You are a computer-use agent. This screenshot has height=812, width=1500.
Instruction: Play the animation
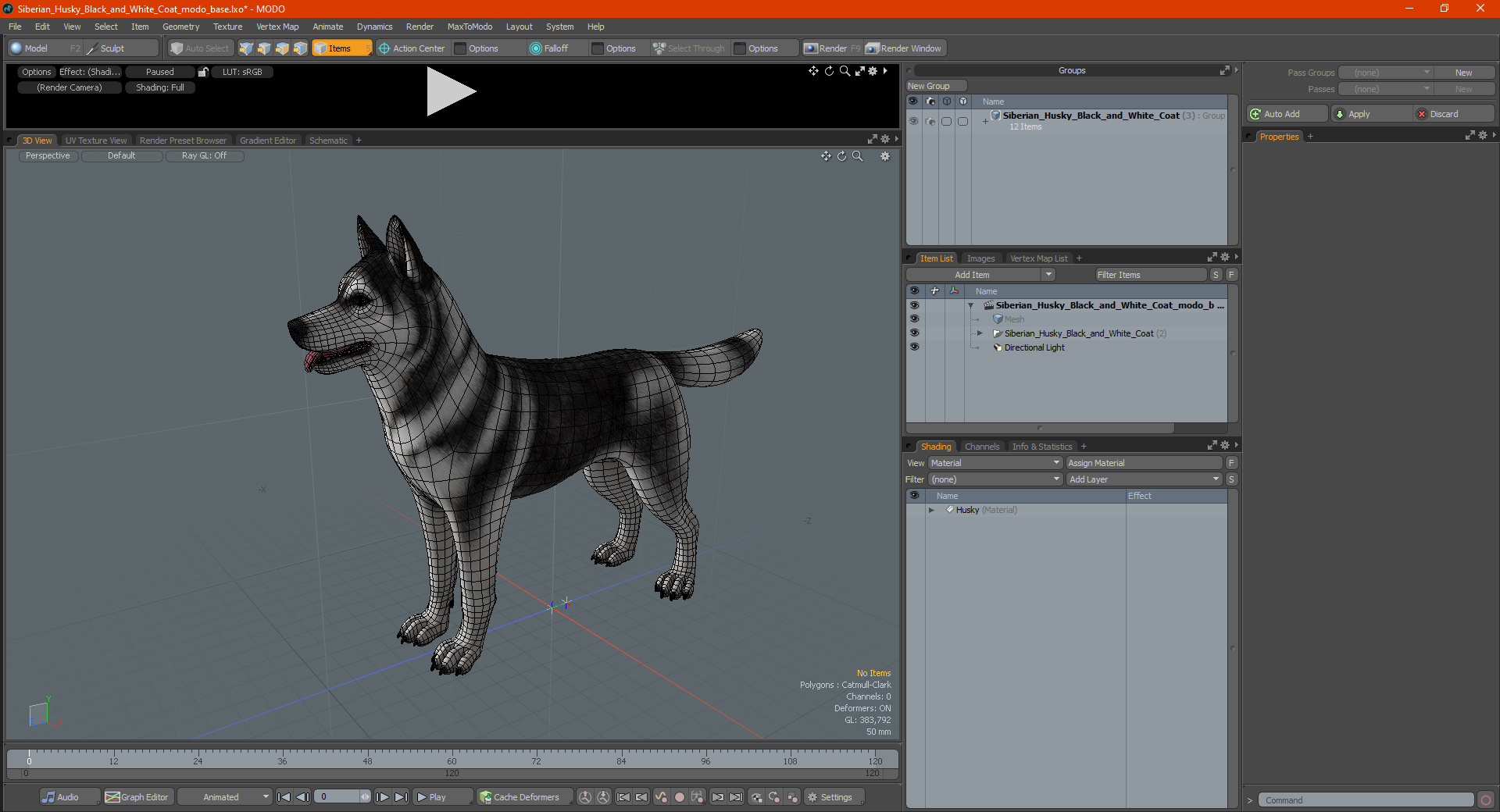click(441, 797)
